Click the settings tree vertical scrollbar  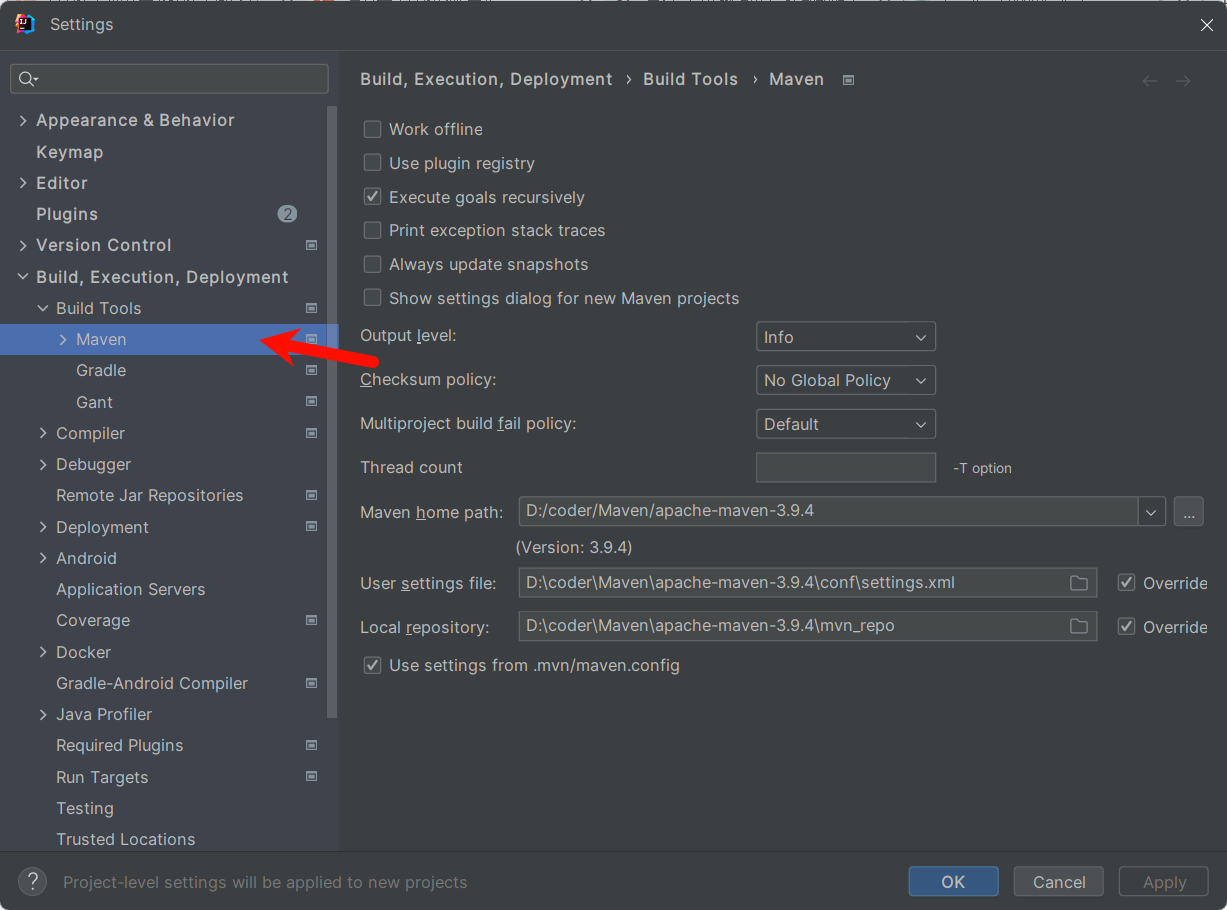tap(332, 410)
